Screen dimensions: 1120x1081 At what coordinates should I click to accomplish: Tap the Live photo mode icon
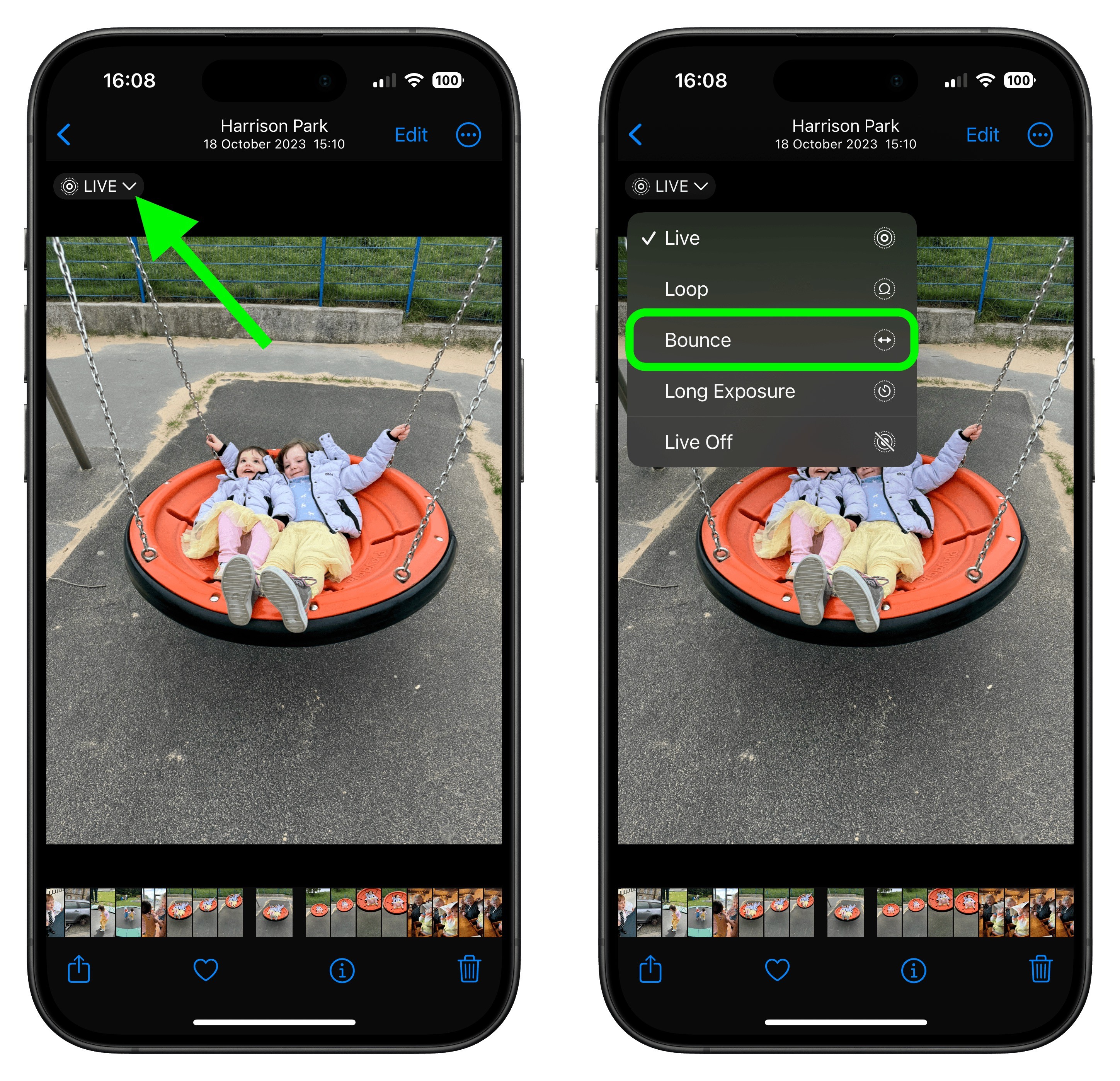click(100, 186)
